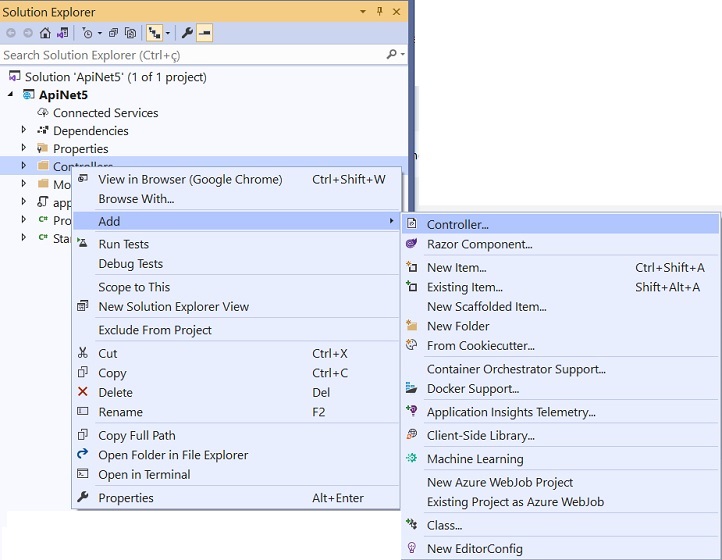Open dropdown arrow beside pending changes filter
The image size is (722, 560).
point(99,33)
